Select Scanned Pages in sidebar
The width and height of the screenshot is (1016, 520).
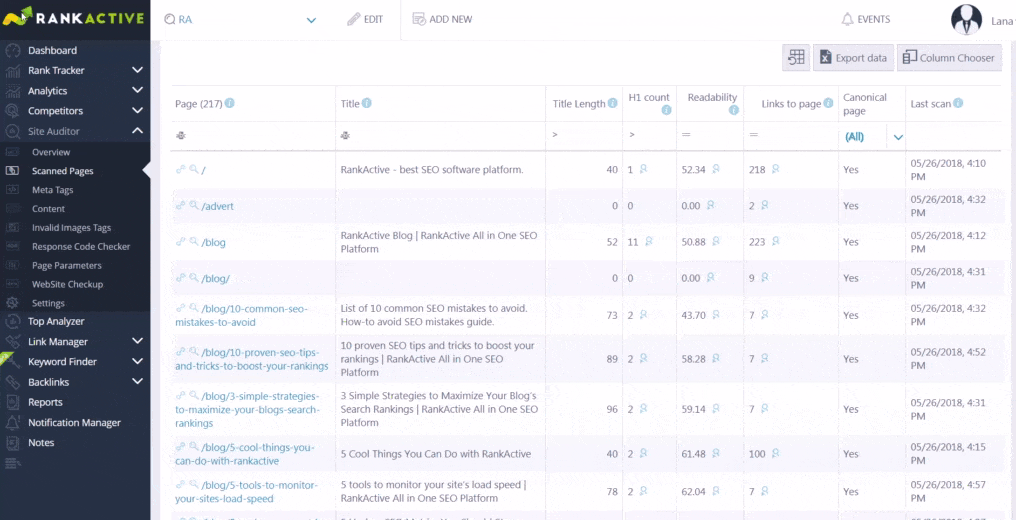(x=62, y=171)
